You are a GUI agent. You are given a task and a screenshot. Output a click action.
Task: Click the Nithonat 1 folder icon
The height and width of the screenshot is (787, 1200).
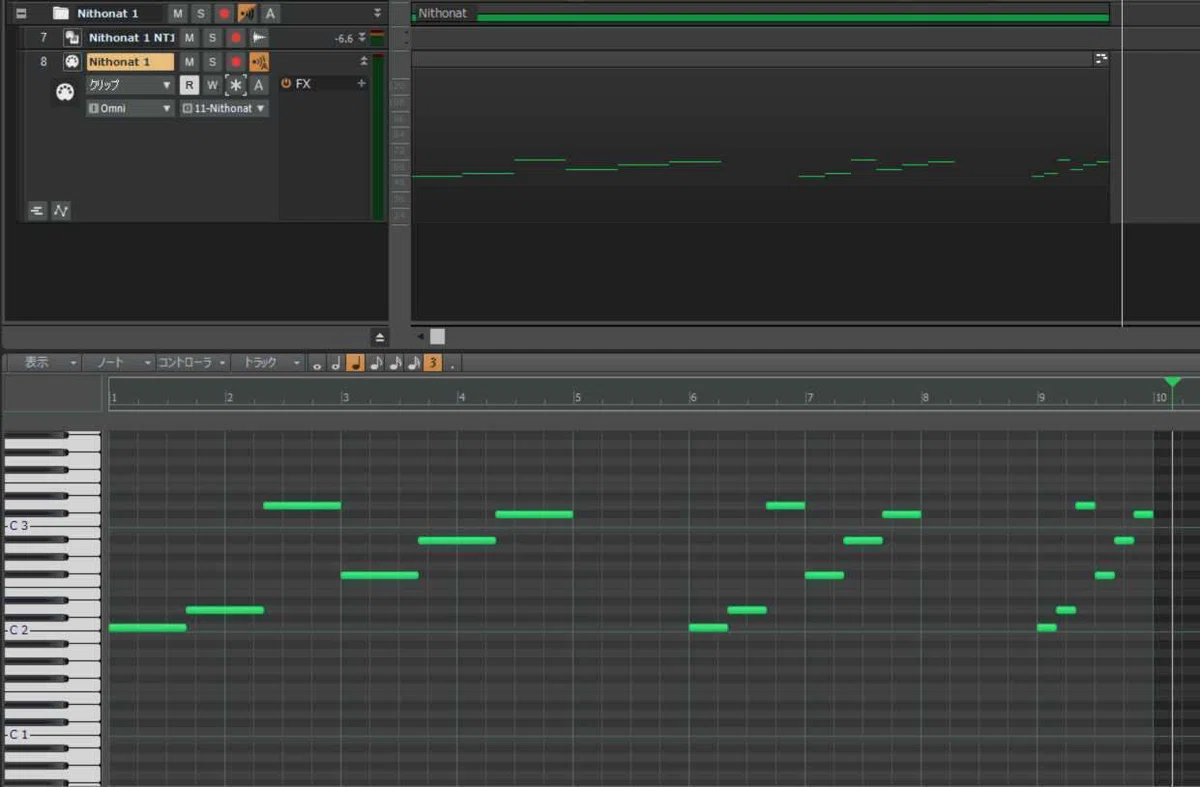point(61,13)
